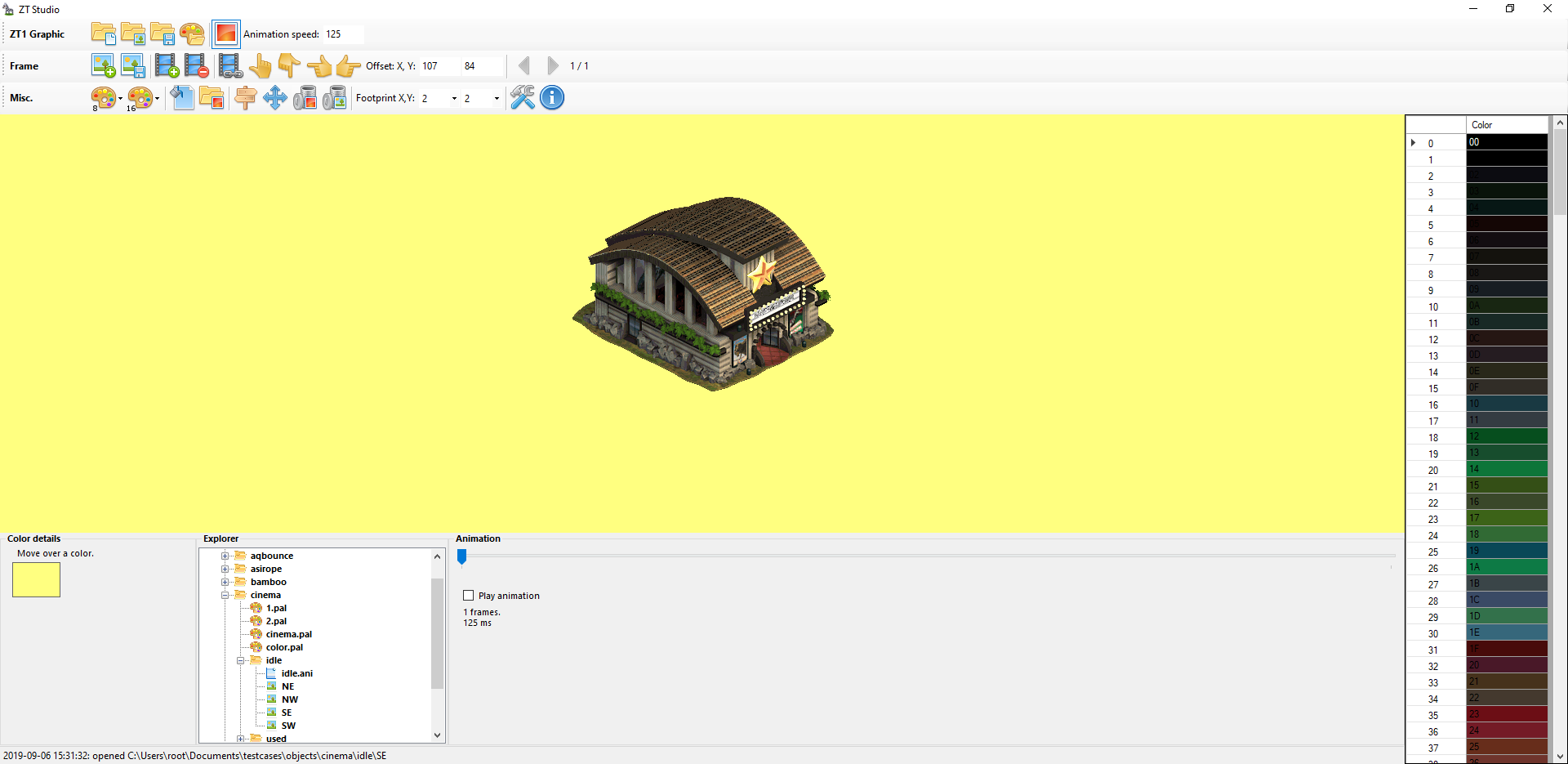Click the blue four-way move arrows icon
Screen dimensions: 1568x764
pos(274,98)
